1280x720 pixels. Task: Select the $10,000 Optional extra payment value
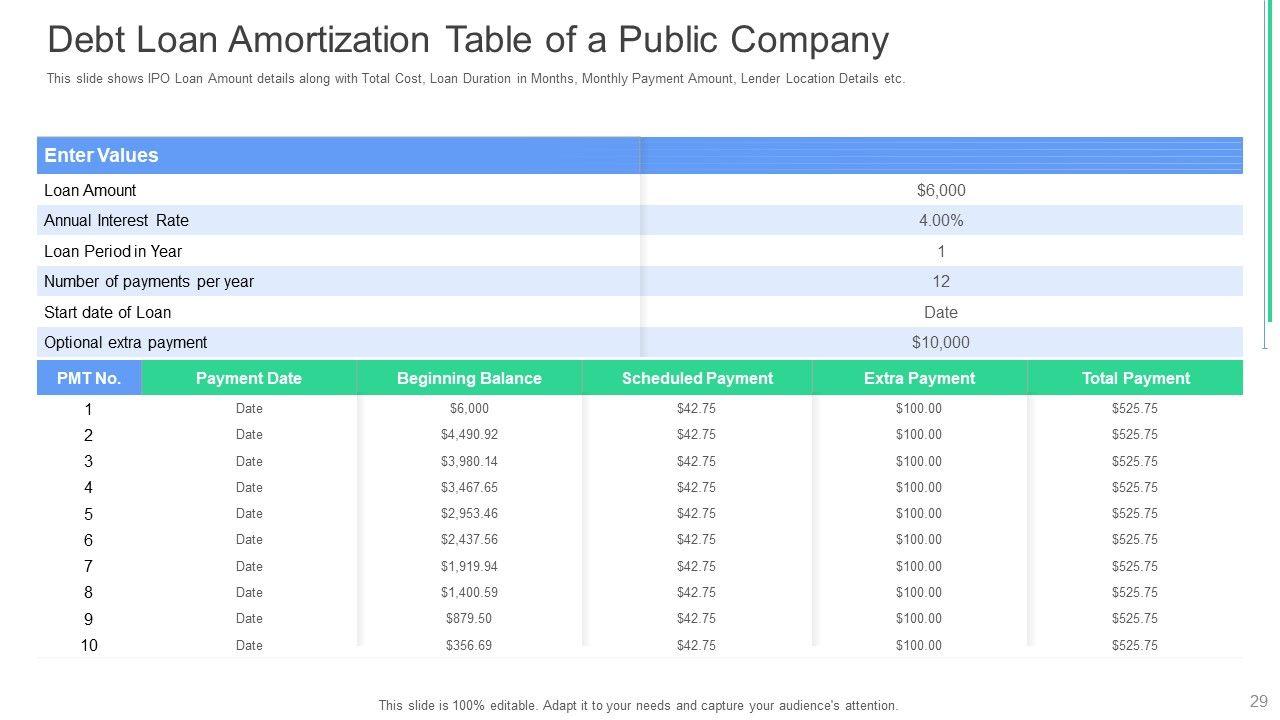pyautogui.click(x=940, y=342)
